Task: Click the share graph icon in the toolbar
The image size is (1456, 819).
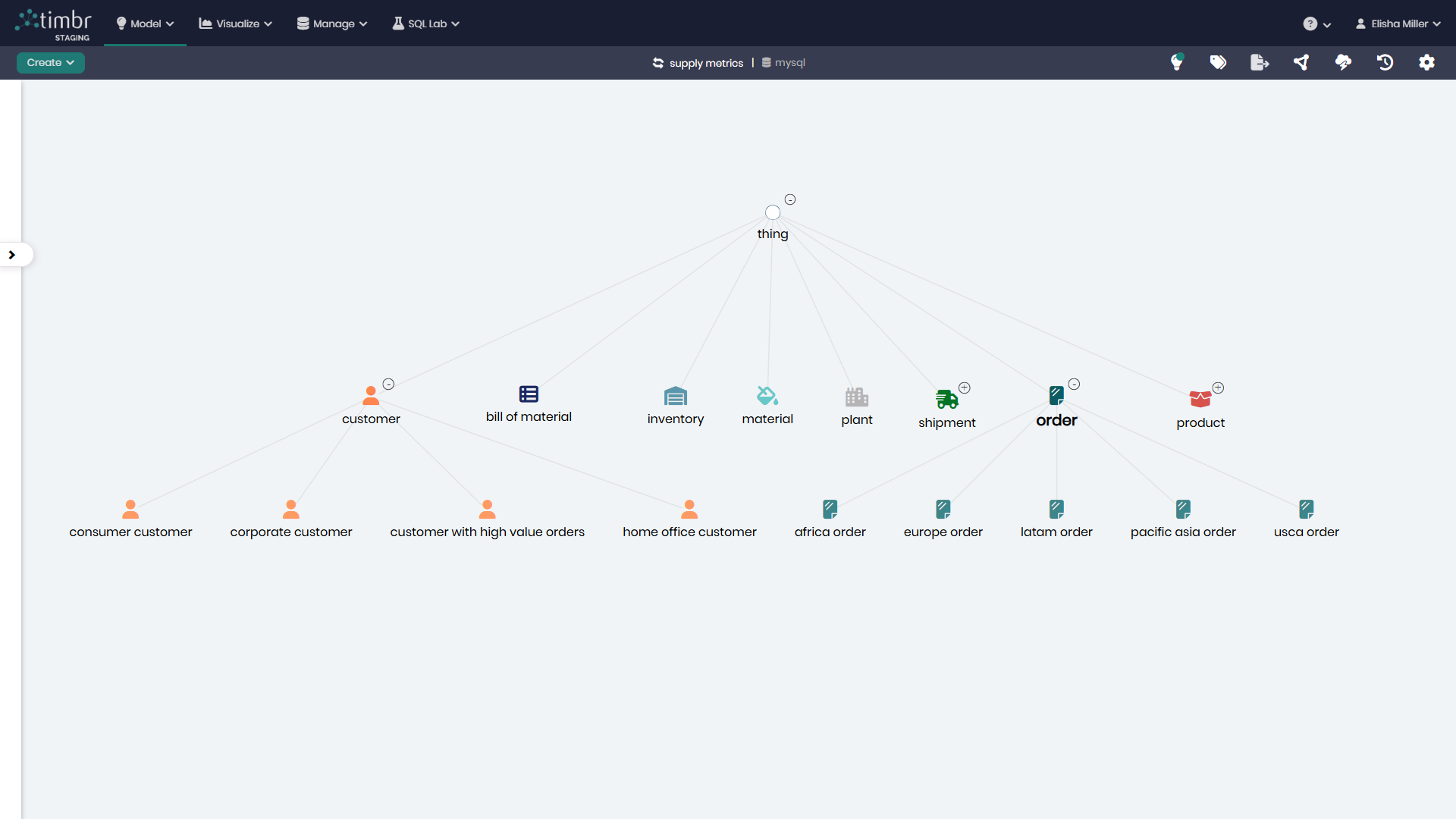Action: point(1301,62)
